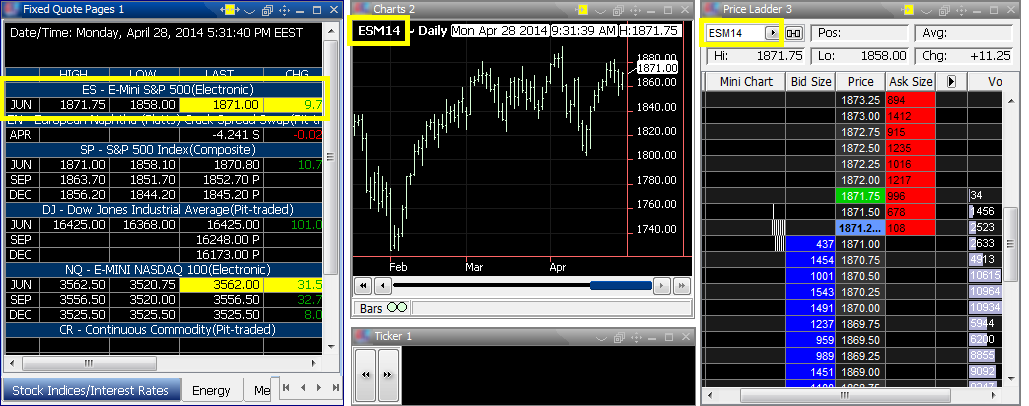Viewport: 1029px width, 406px height.
Task: Select CR - Continuous Commodity(Pit-traded) header row
Action: [164, 329]
